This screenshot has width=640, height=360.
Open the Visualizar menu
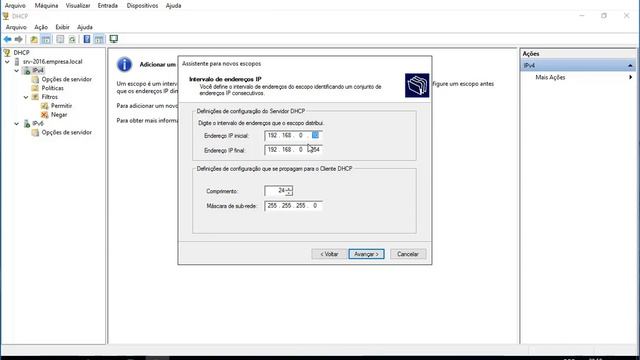78,6
